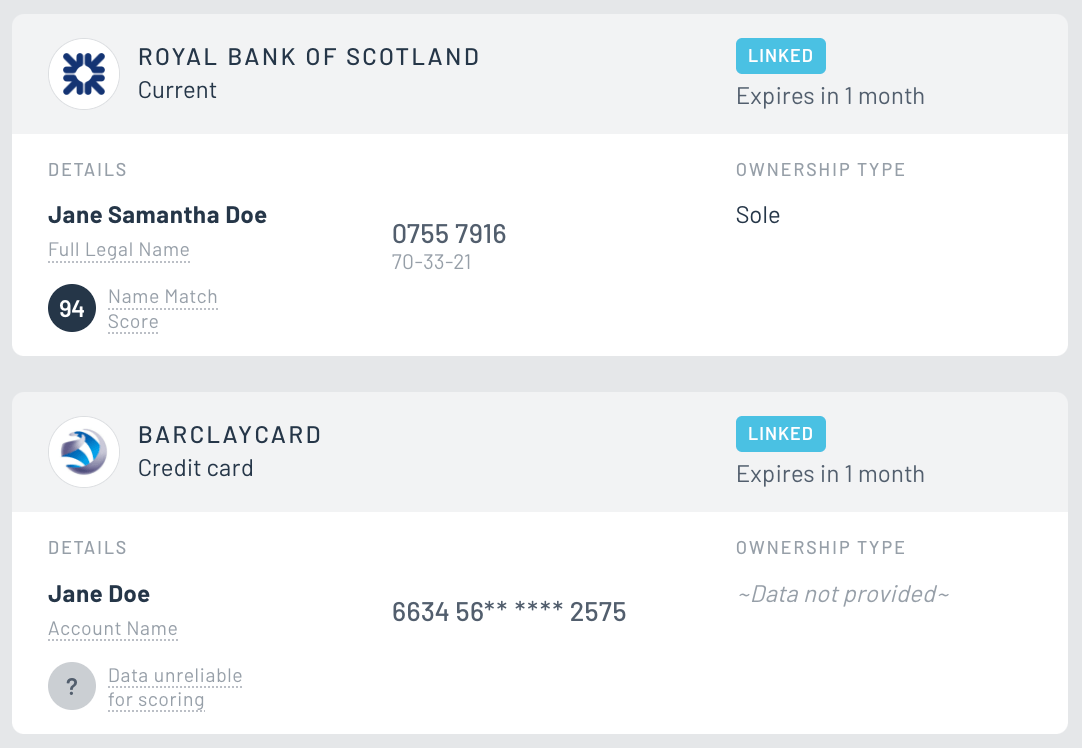Click the question mark unreliable data badge
Viewport: 1082px width, 748px height.
point(72,687)
